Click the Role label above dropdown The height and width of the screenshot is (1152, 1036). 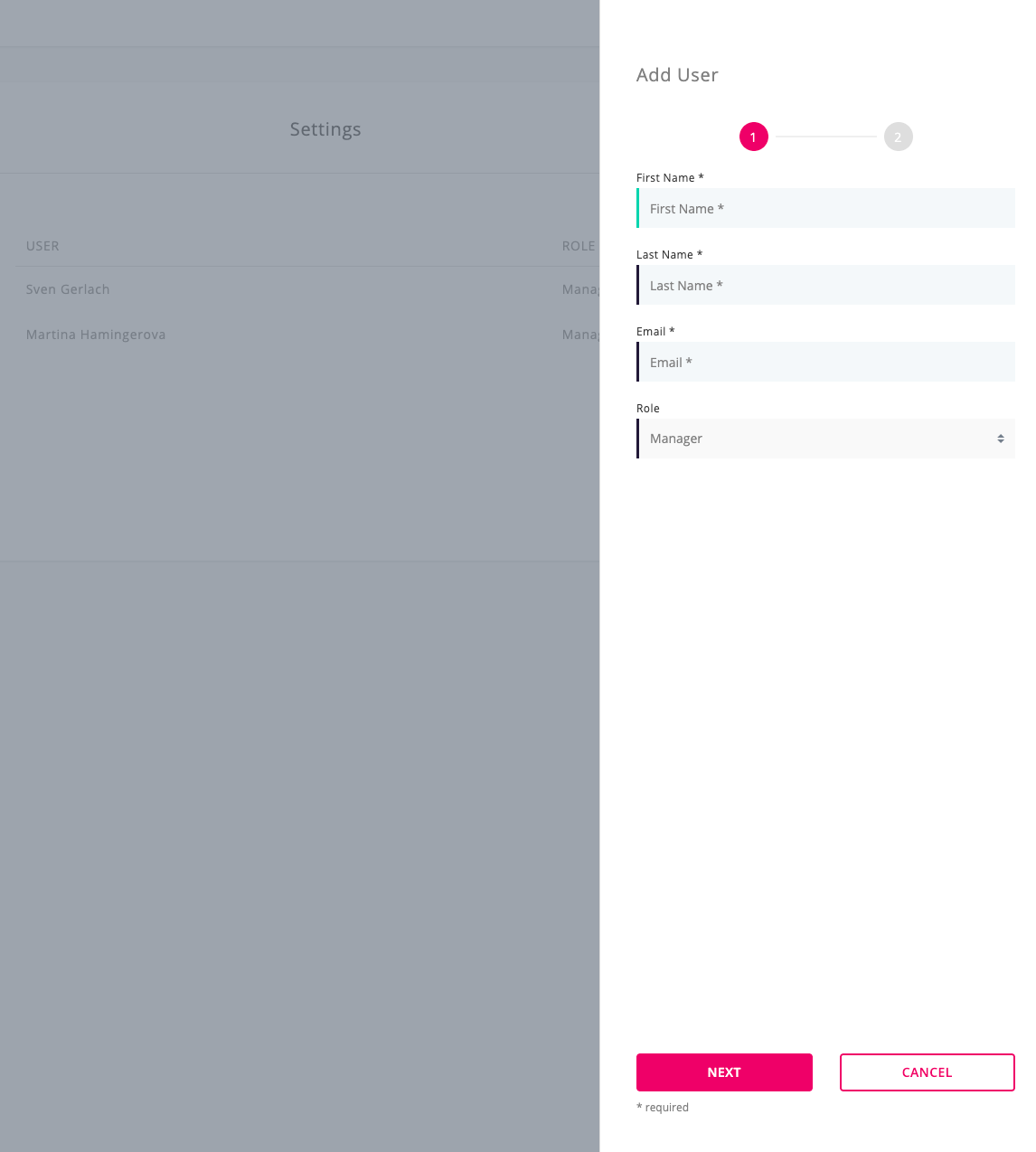click(648, 409)
